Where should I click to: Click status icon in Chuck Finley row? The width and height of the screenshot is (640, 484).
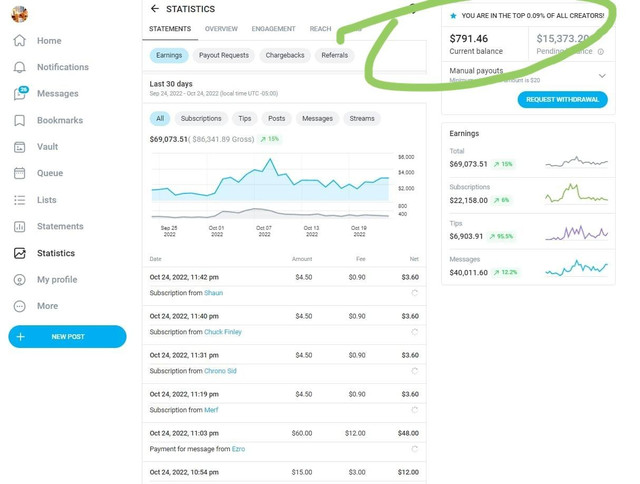pos(414,332)
